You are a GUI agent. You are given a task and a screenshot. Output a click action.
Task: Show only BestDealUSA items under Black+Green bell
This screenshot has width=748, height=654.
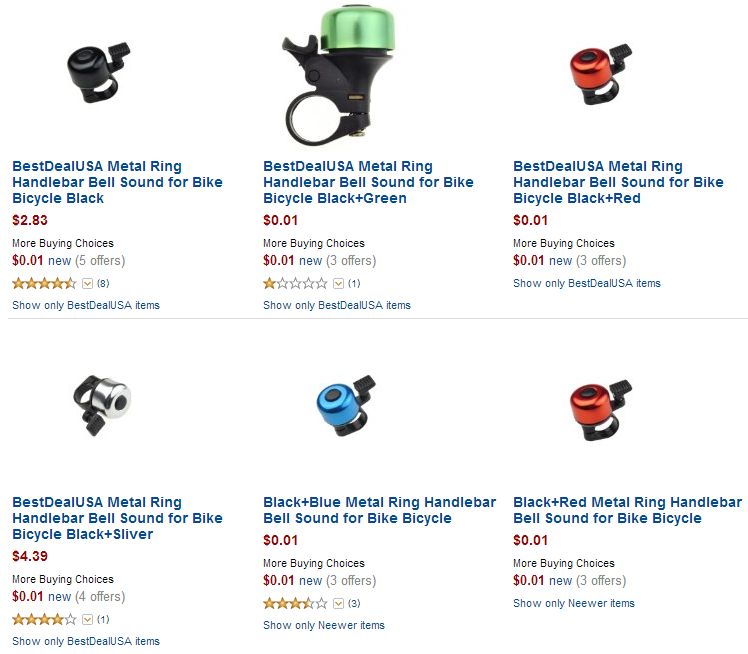click(x=336, y=305)
